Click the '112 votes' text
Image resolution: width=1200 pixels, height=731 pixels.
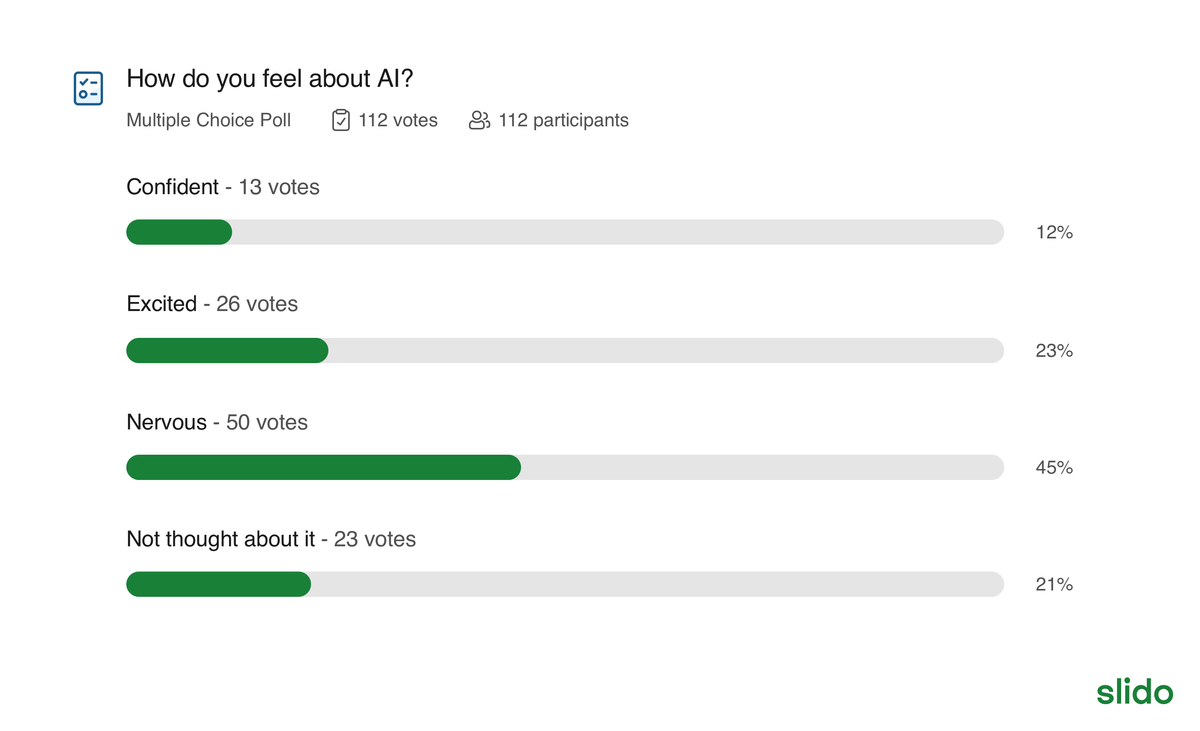pyautogui.click(x=398, y=121)
